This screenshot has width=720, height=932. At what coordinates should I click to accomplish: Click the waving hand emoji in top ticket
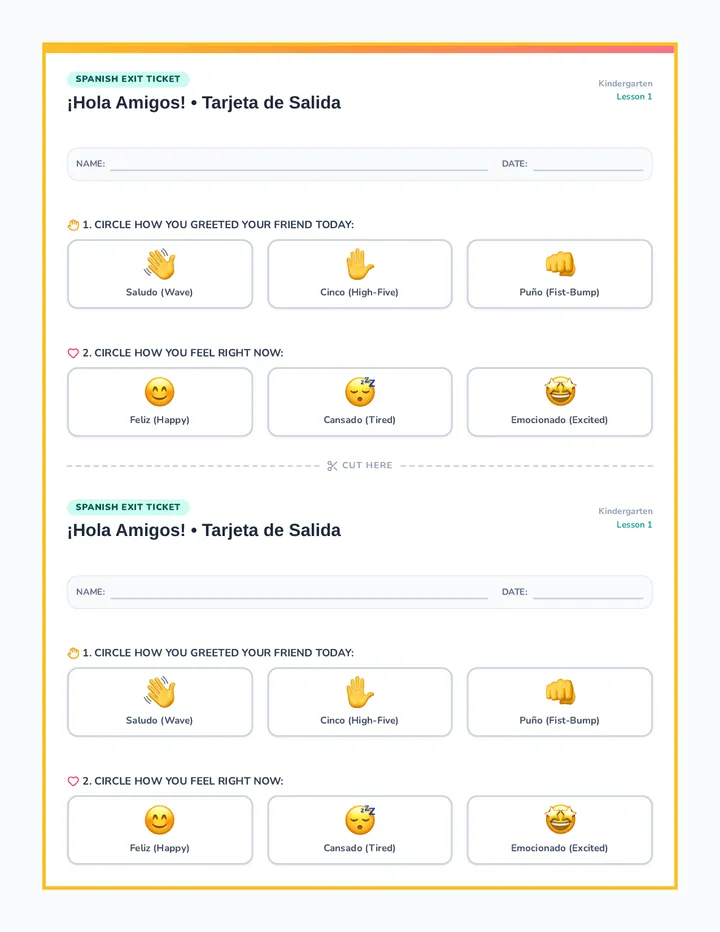point(159,264)
